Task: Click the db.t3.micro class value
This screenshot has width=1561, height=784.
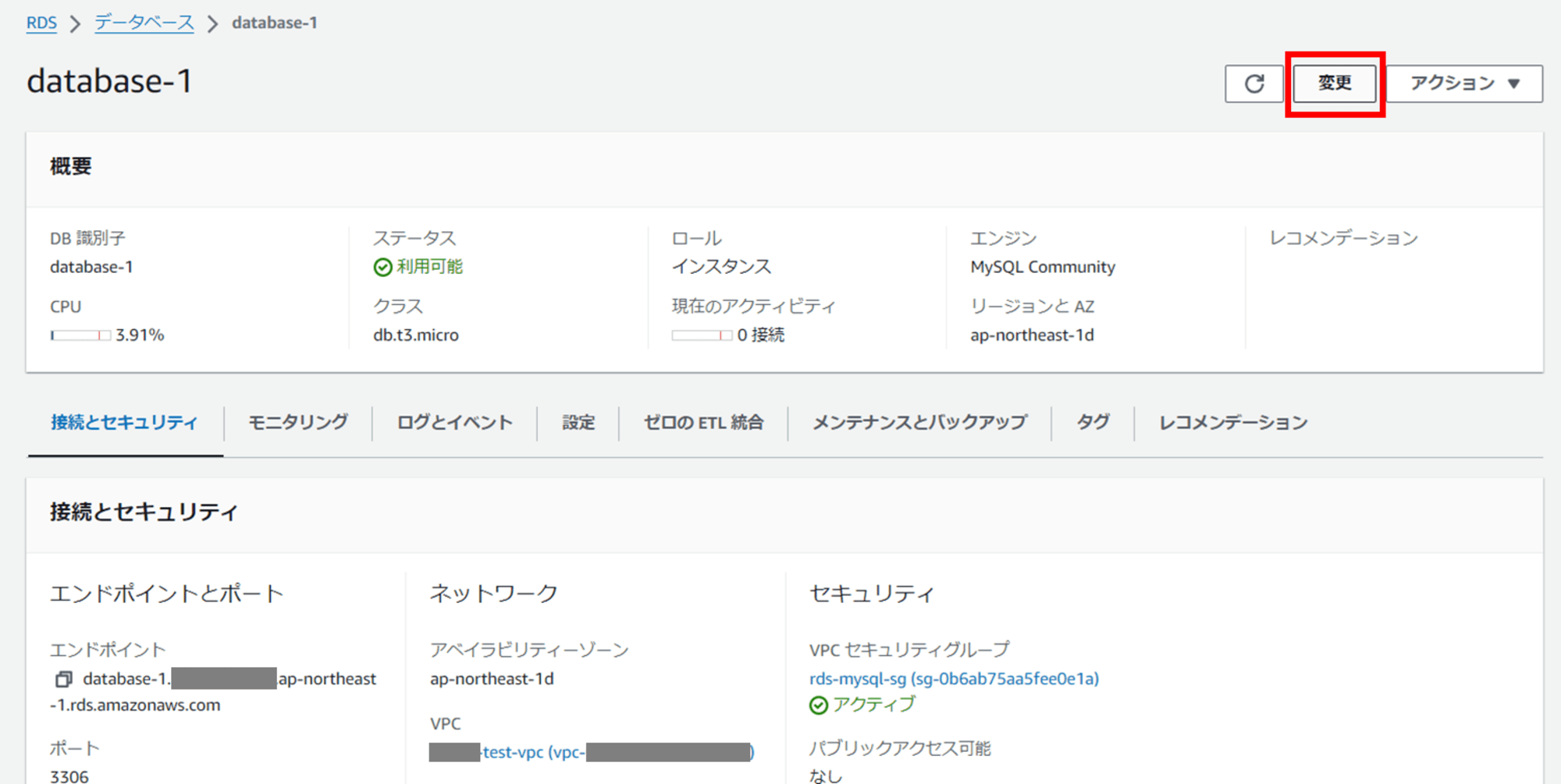Action: (416, 335)
